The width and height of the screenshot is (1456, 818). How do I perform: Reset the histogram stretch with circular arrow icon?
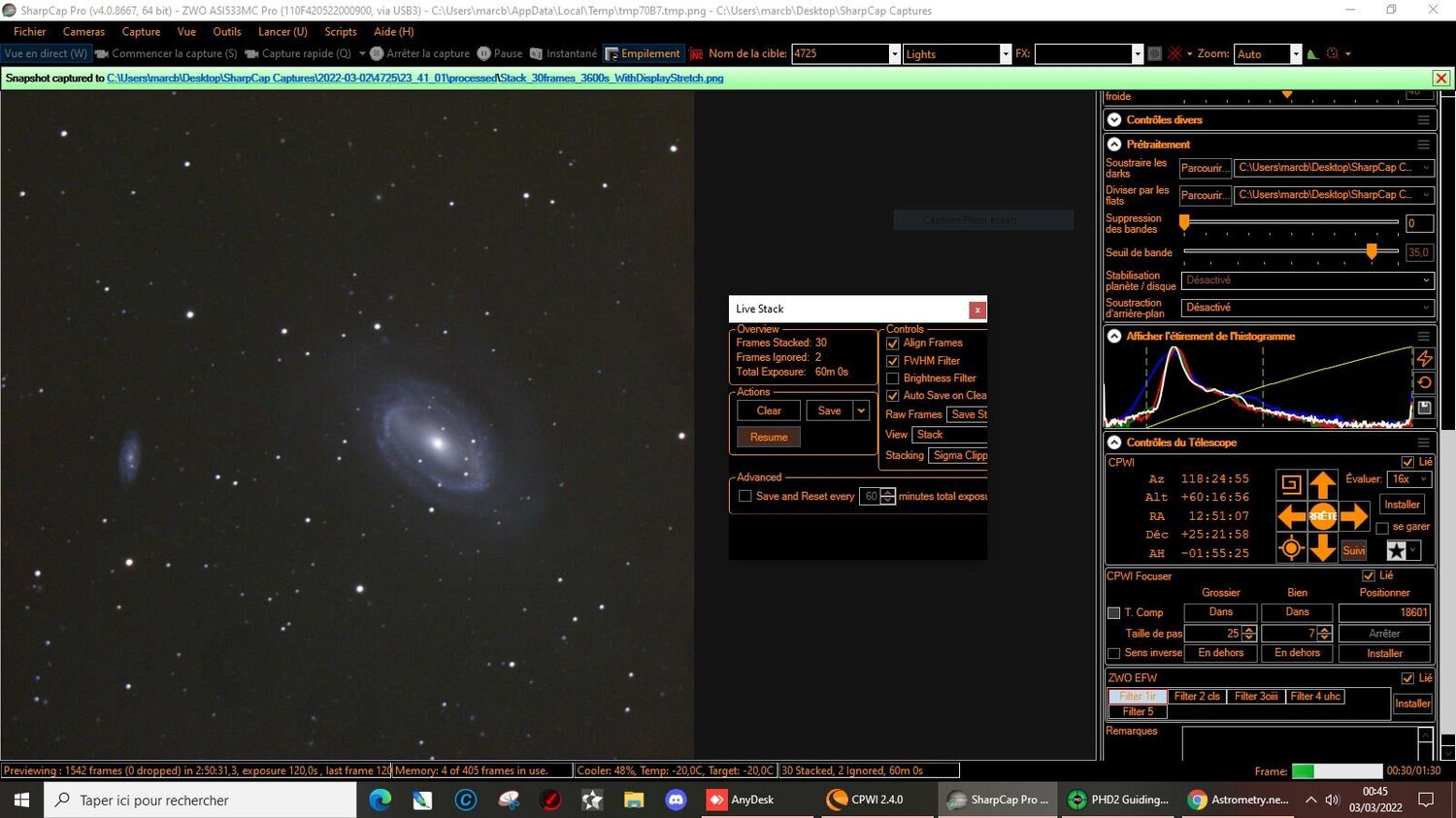(x=1424, y=382)
